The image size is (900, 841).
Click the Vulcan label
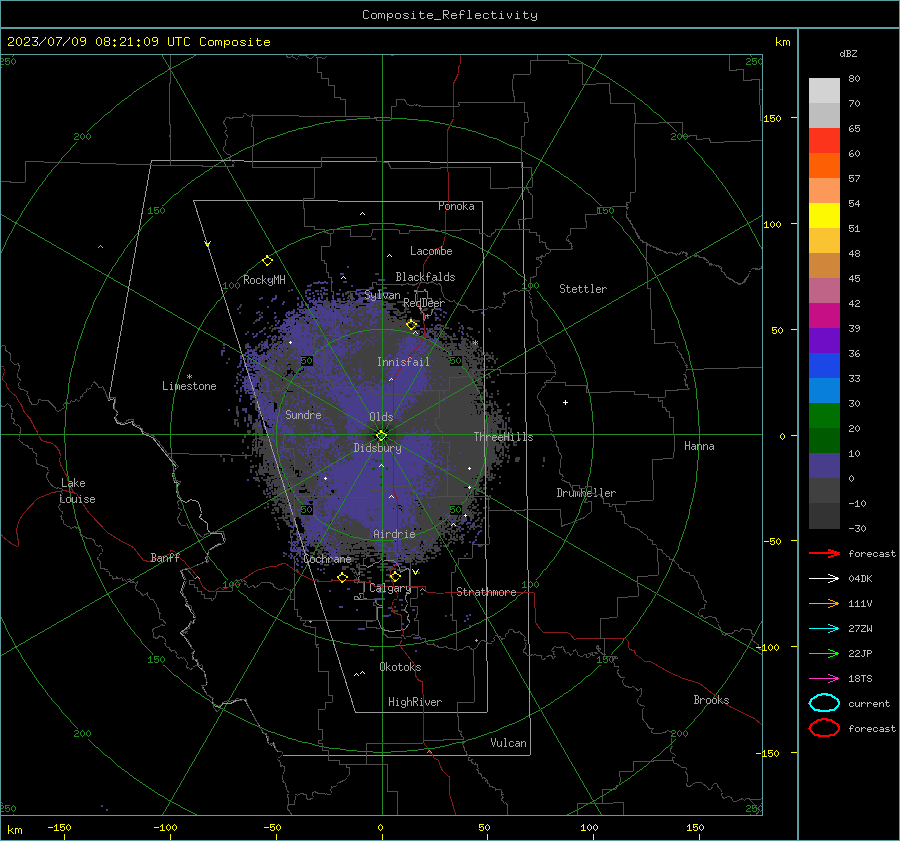[x=508, y=743]
